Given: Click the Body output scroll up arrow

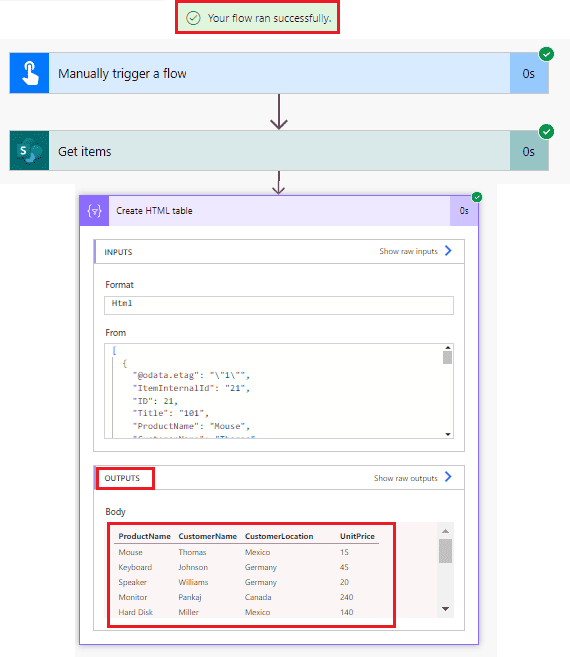Looking at the screenshot, I should point(446,531).
